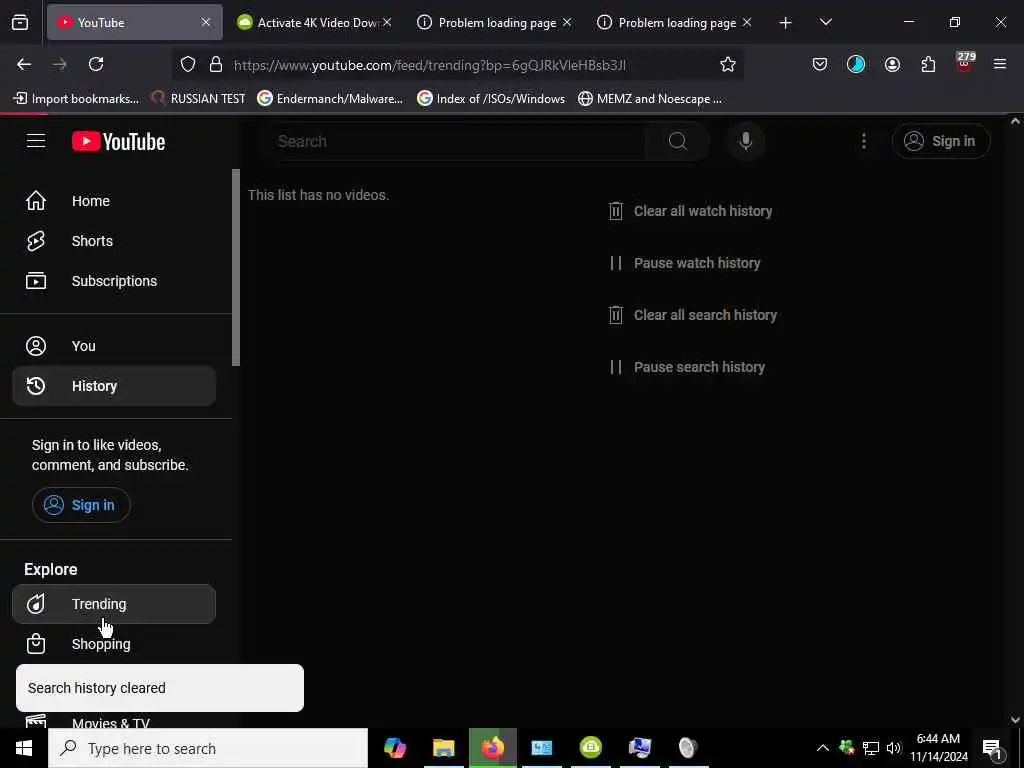Screen dimensions: 1024x768
Task: Expand the list all tabs chevron
Action: click(825, 23)
